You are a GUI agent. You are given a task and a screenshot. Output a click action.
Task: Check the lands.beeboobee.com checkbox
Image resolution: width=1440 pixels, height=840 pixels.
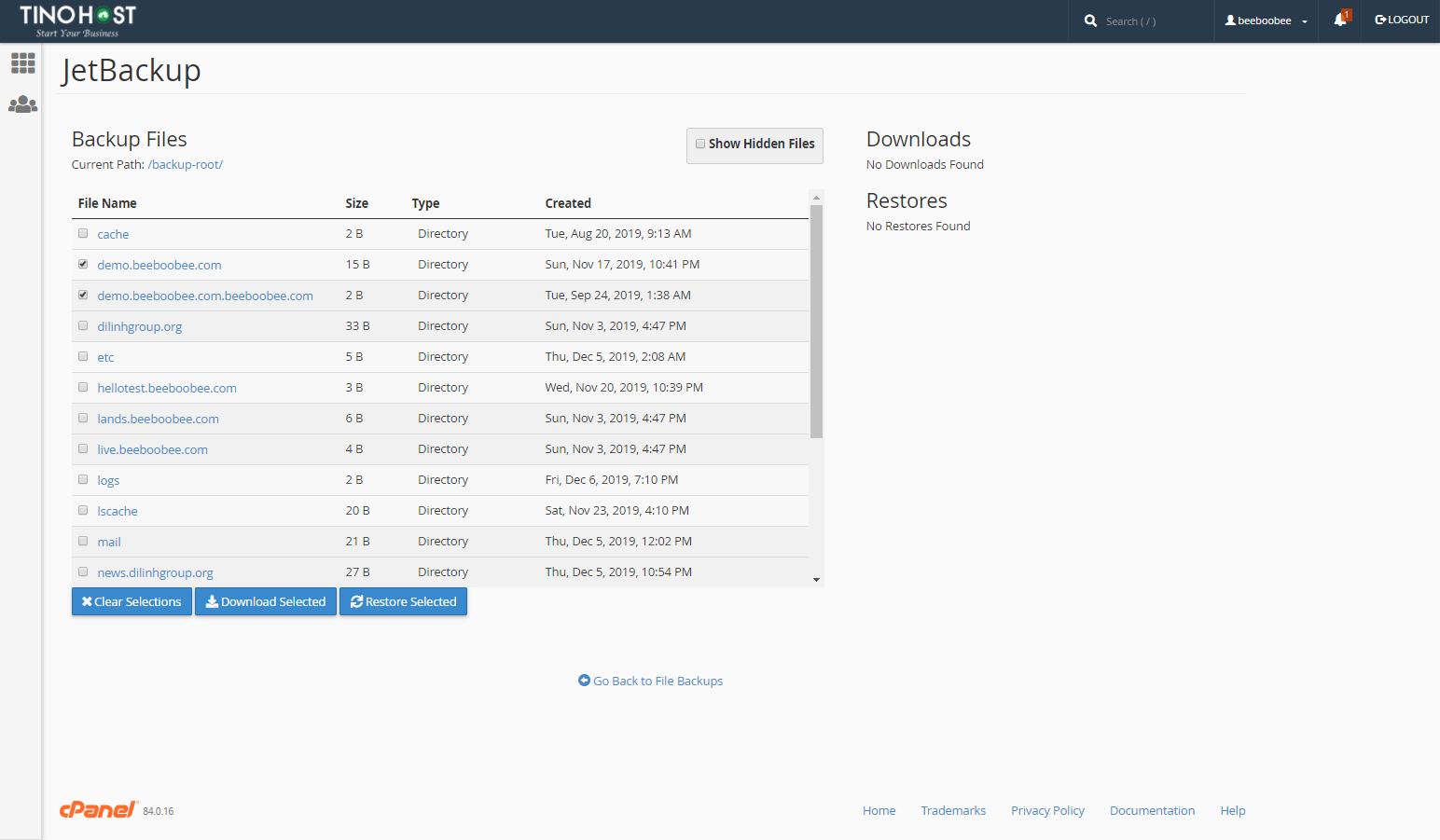pos(83,418)
